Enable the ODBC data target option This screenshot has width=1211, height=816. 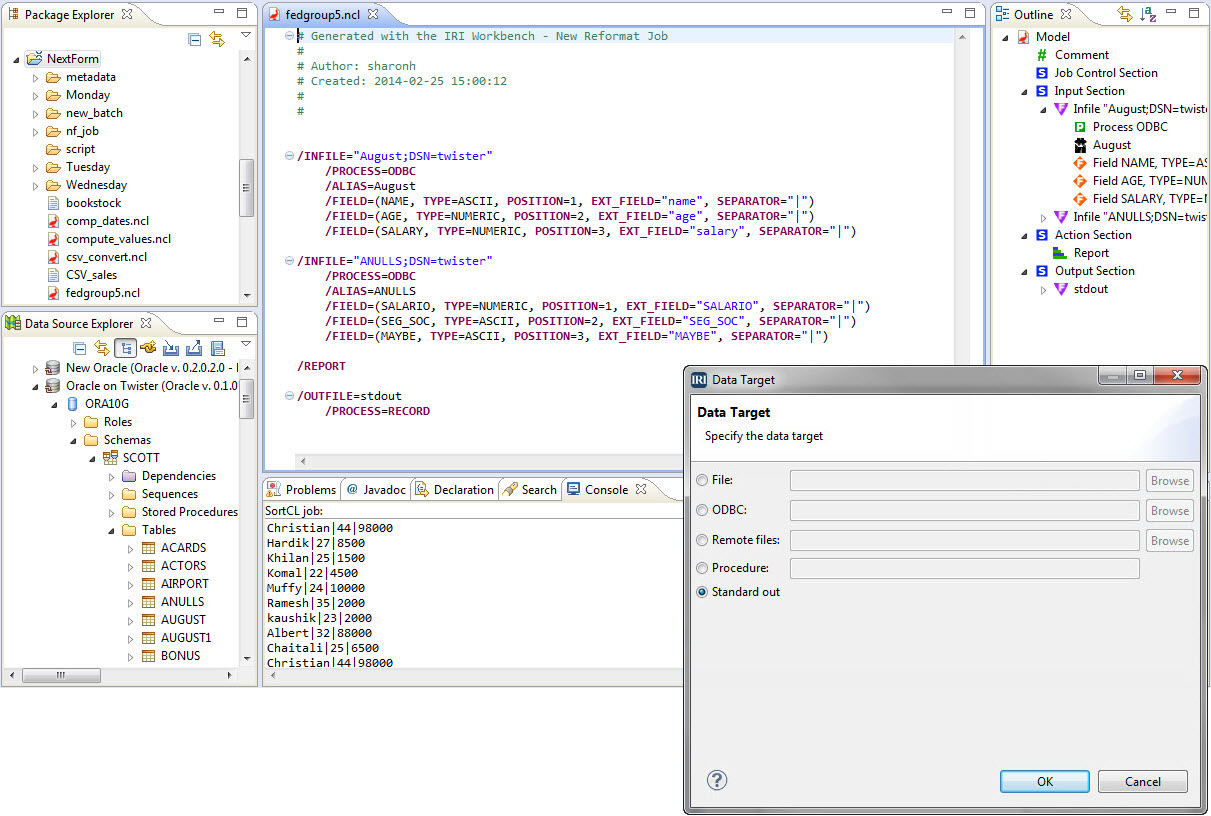pos(701,510)
